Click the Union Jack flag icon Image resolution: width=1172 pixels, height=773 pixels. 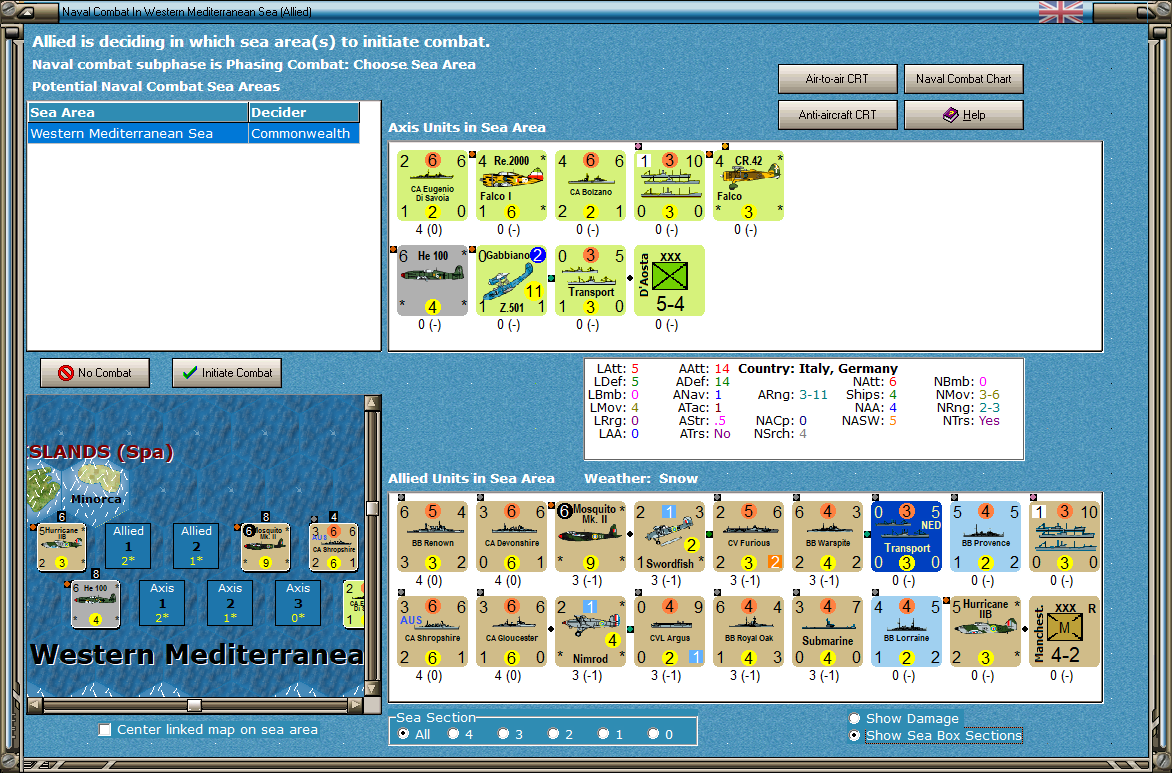1061,12
